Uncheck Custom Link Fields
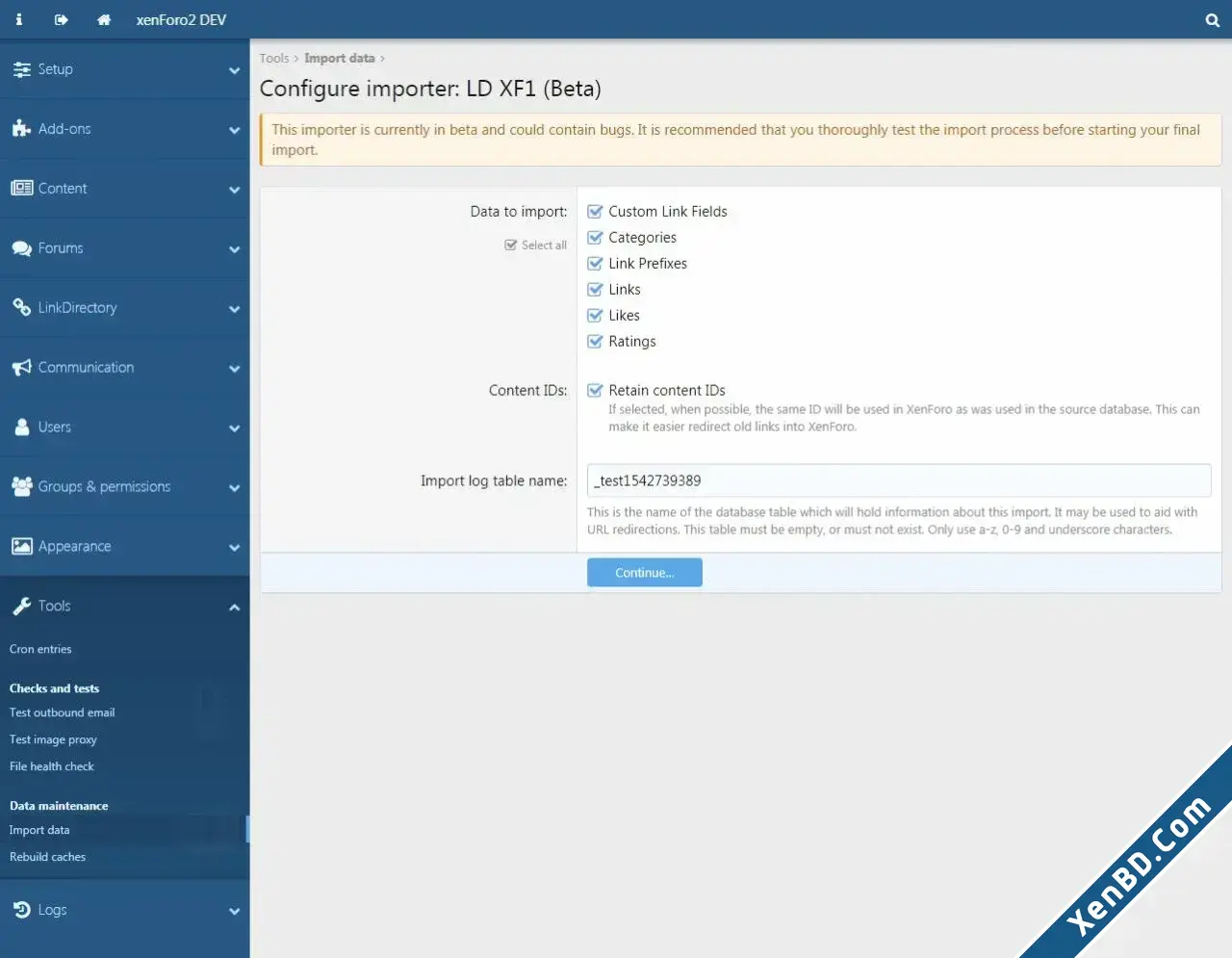1232x958 pixels. [x=595, y=212]
